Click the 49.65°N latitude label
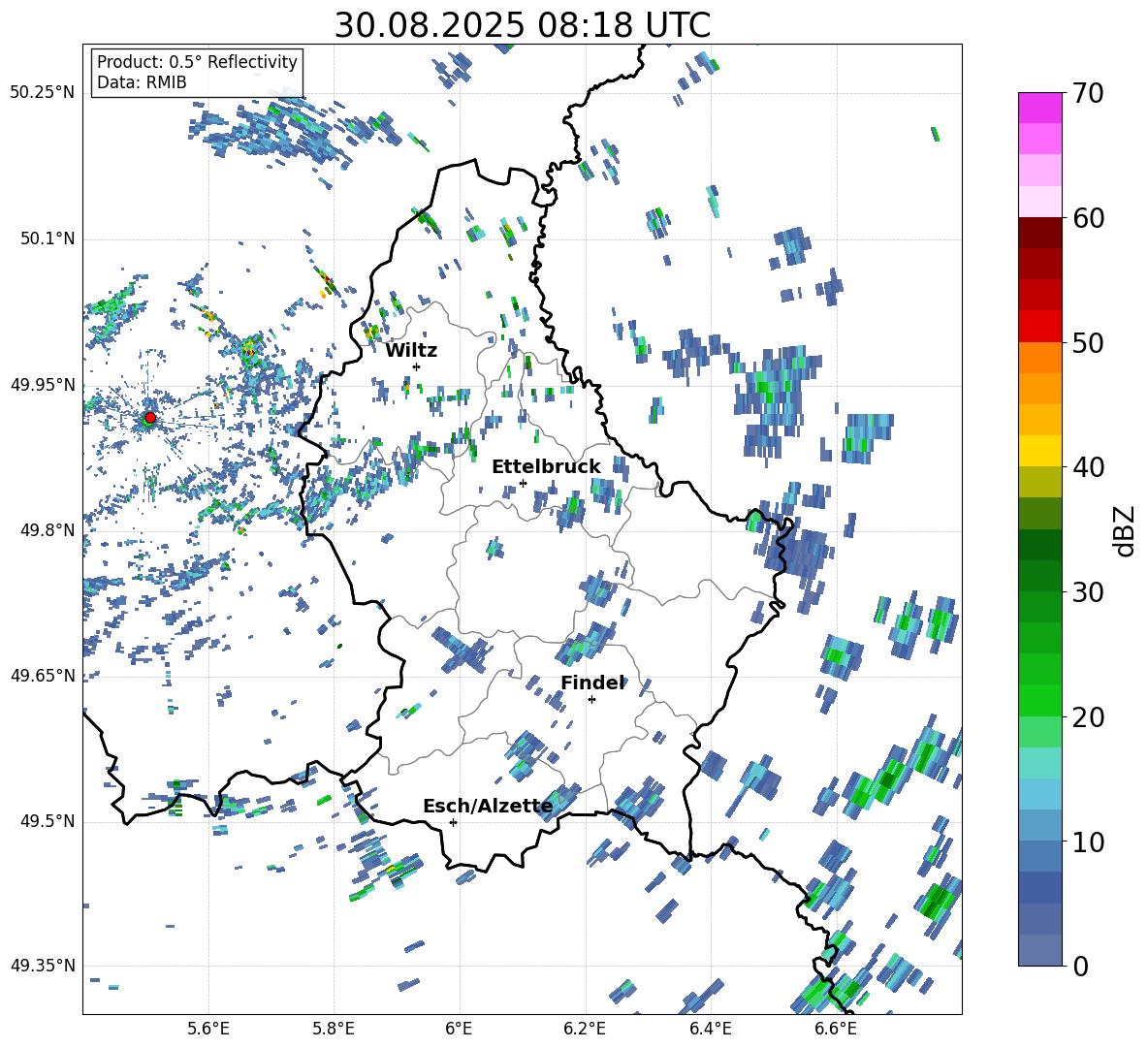 point(43,675)
